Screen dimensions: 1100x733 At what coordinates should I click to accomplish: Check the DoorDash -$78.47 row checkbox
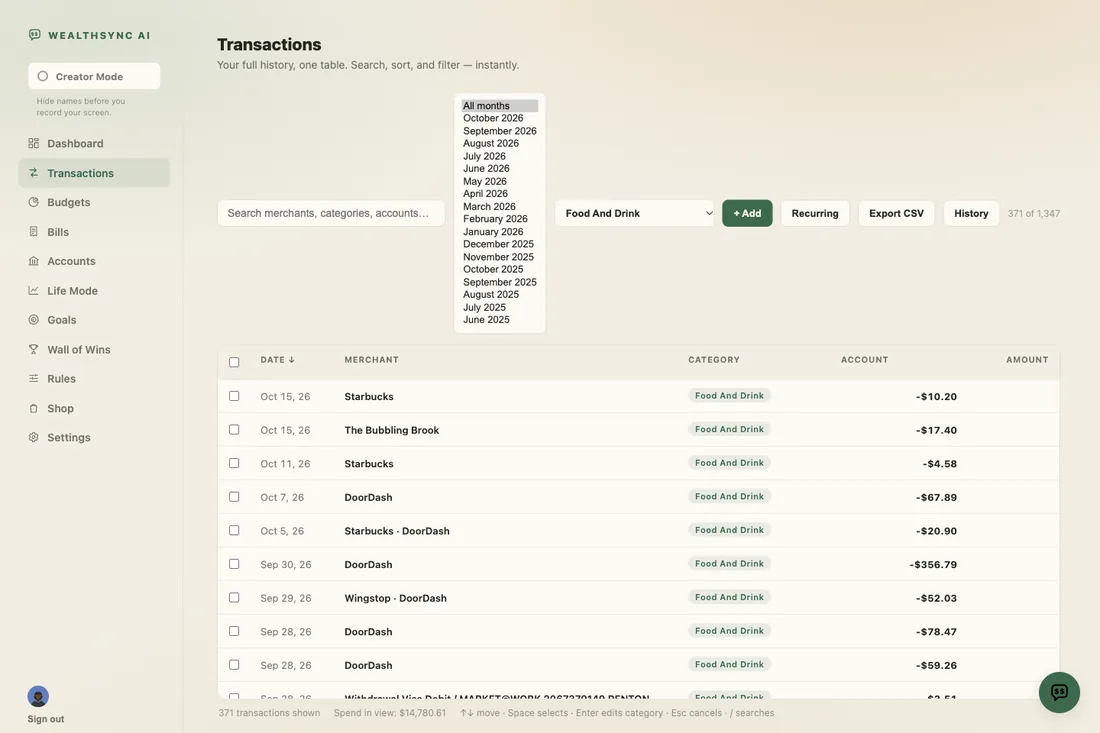tap(234, 631)
